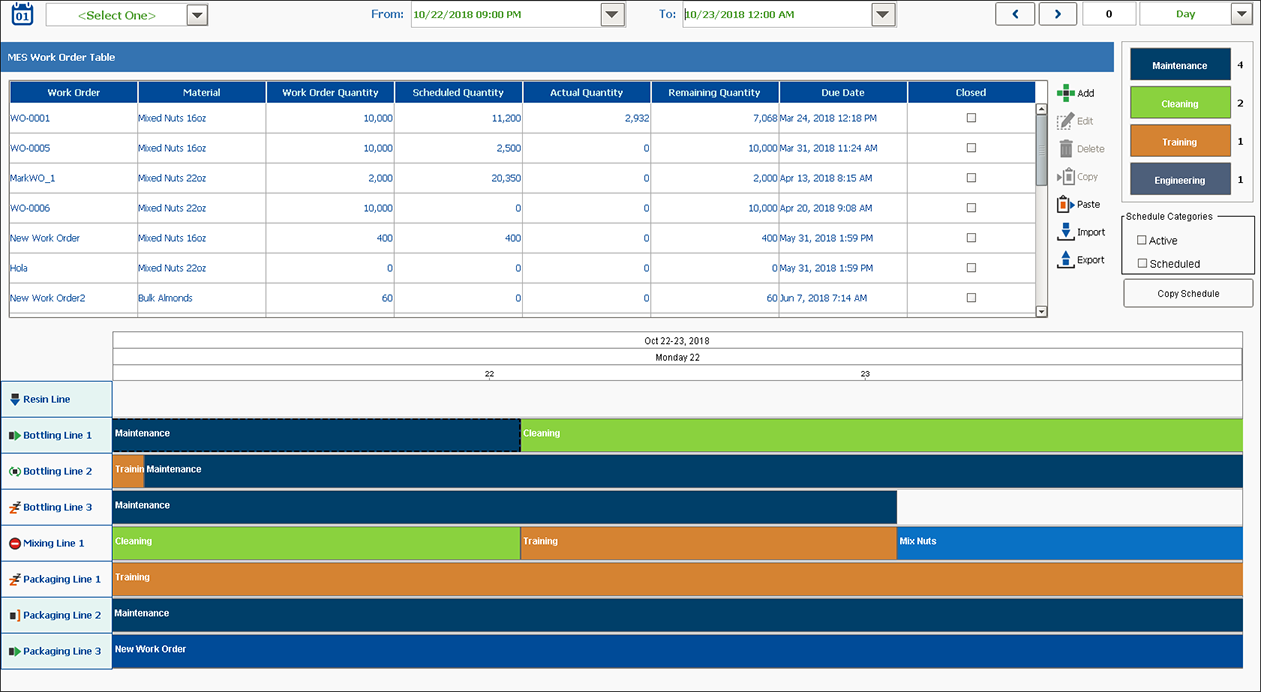Click the calendar 01 icon at top left
The image size is (1261, 692).
pos(22,13)
